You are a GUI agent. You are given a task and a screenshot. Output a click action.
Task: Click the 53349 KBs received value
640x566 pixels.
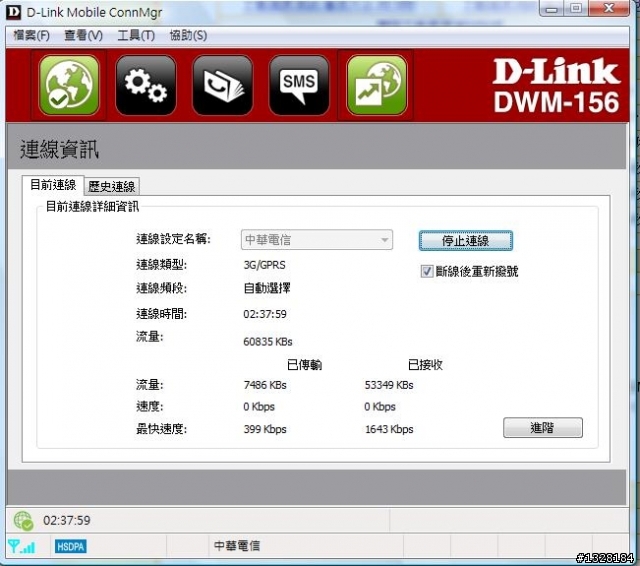click(x=389, y=385)
